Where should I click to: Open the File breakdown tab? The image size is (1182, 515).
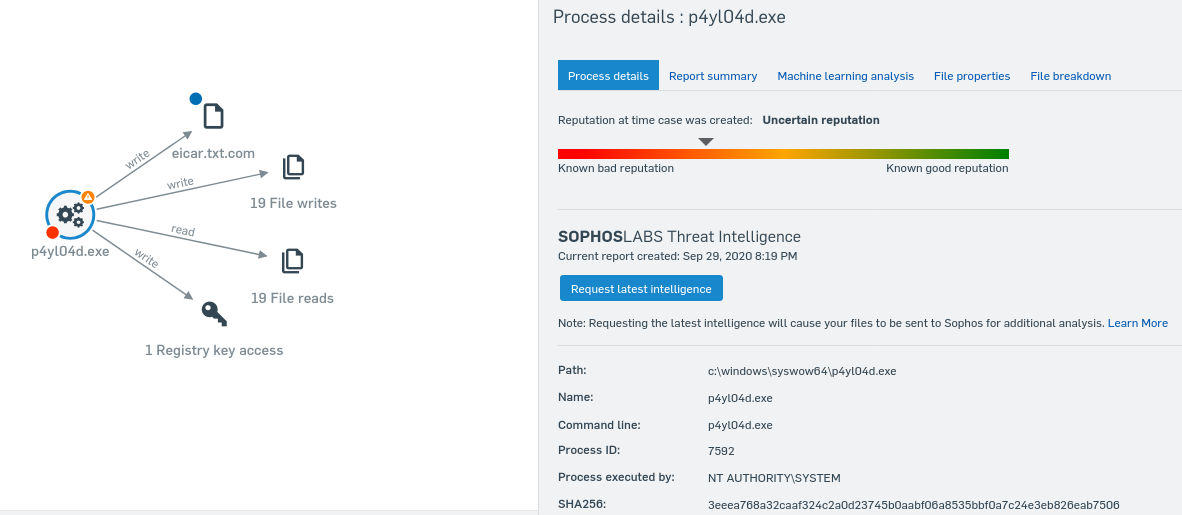[1070, 76]
